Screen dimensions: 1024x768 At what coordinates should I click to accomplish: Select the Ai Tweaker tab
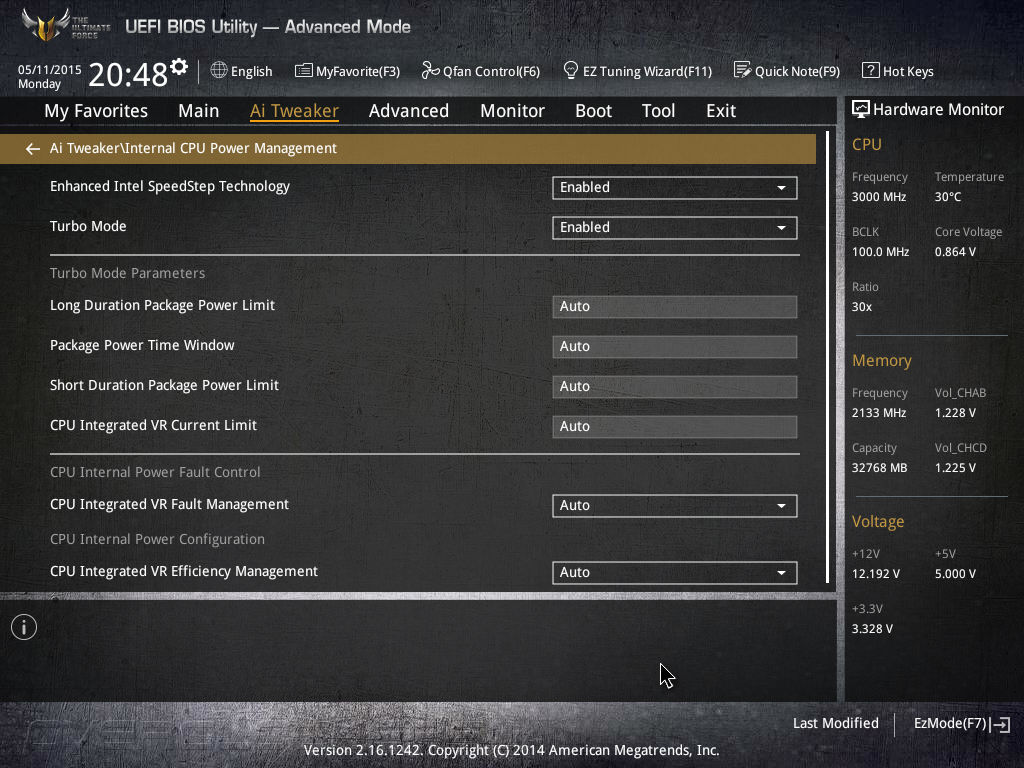294,111
